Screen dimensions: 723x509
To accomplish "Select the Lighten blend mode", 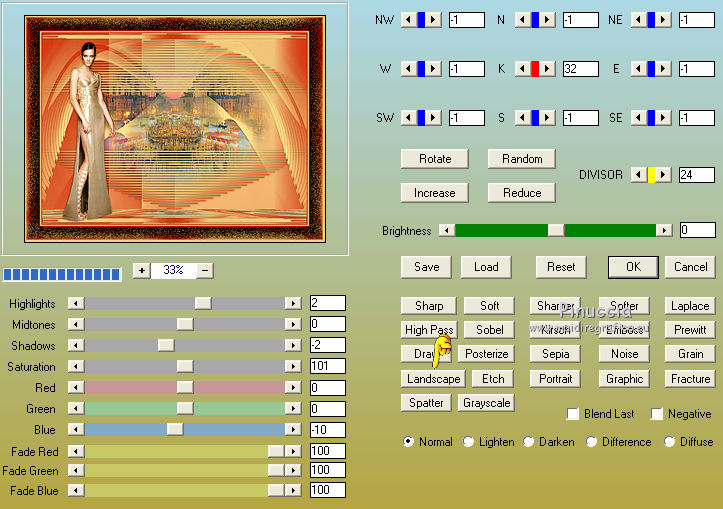I will [468, 441].
